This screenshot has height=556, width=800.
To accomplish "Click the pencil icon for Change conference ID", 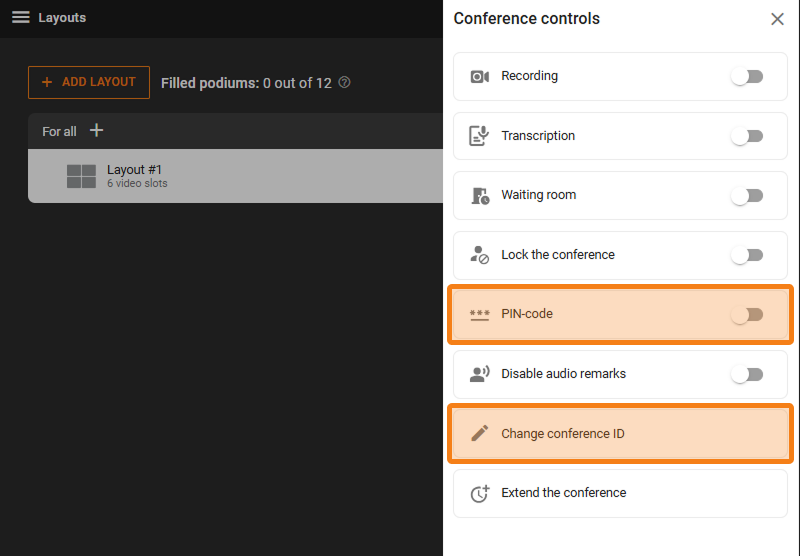I will (x=479, y=434).
